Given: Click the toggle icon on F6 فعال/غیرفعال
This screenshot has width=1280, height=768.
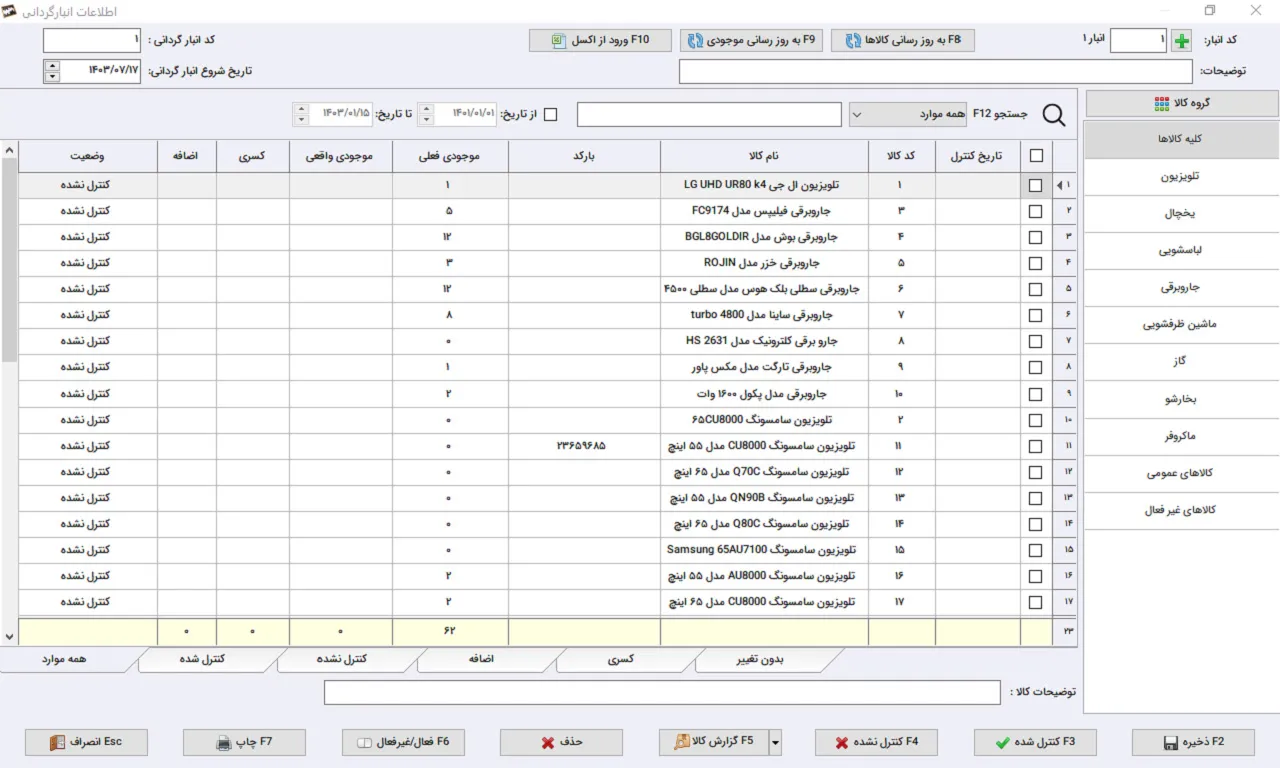Looking at the screenshot, I should (x=365, y=743).
